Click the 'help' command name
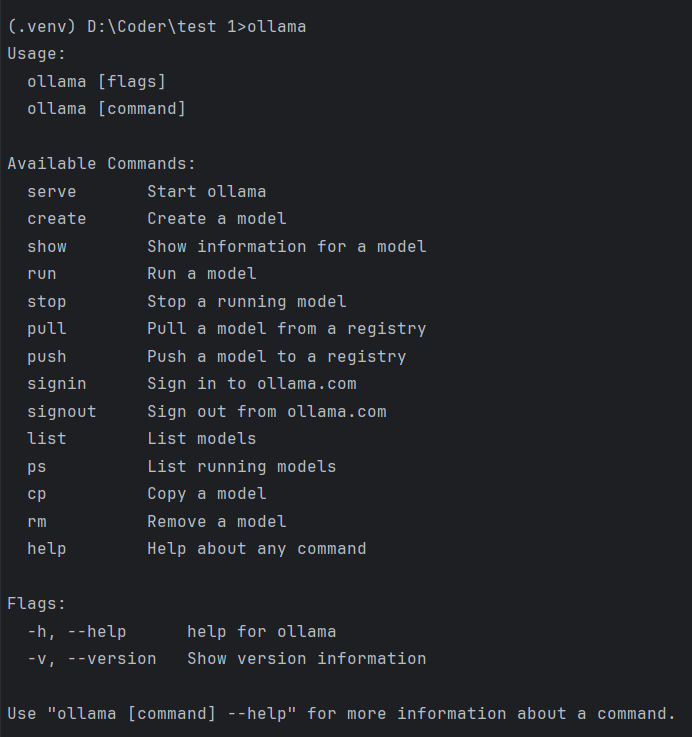The width and height of the screenshot is (692, 737). click(x=47, y=548)
